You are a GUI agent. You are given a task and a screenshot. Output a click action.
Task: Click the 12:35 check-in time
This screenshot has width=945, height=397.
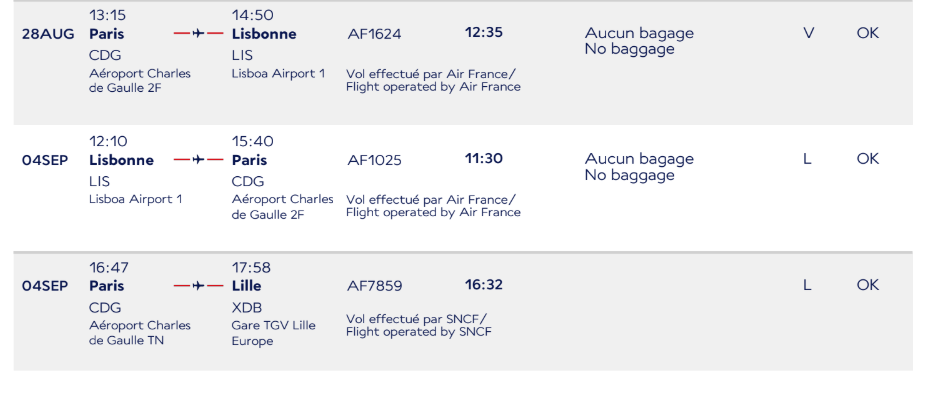[483, 32]
